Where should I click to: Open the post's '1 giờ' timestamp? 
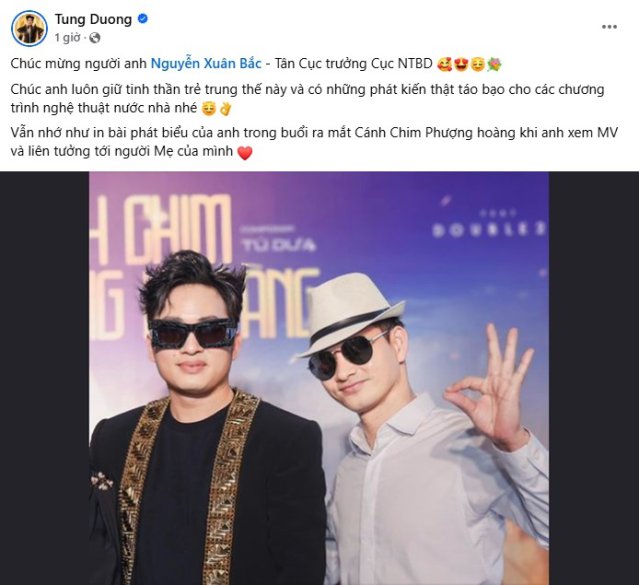tap(67, 38)
